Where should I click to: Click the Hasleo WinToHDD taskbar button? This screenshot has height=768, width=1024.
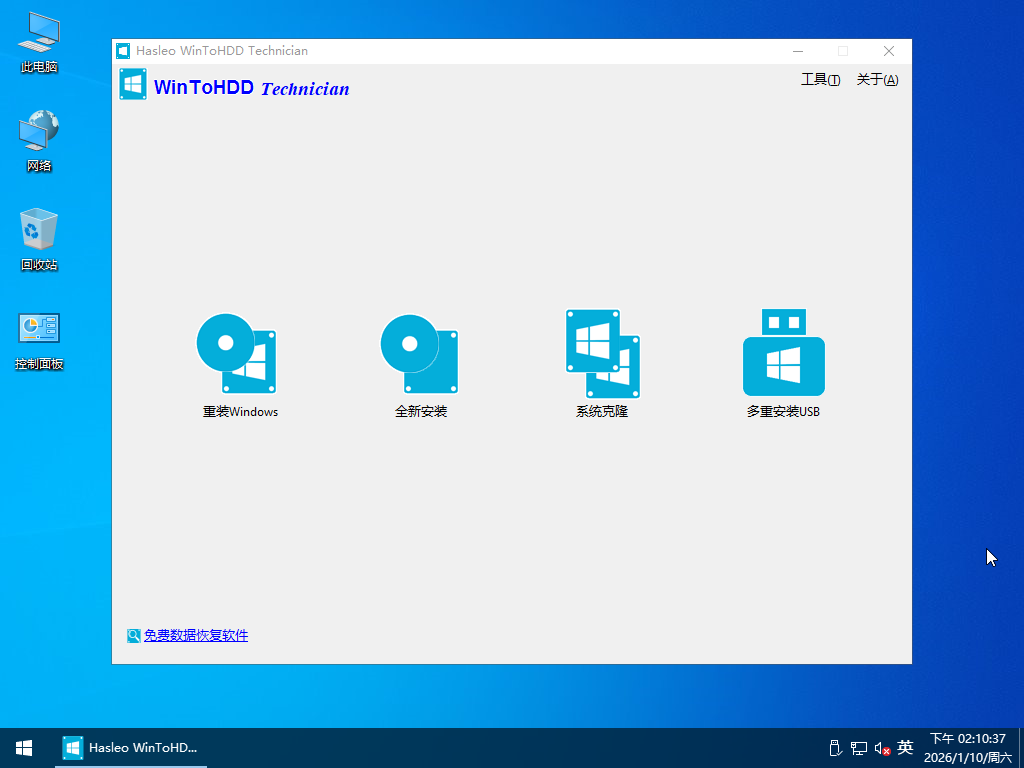131,748
